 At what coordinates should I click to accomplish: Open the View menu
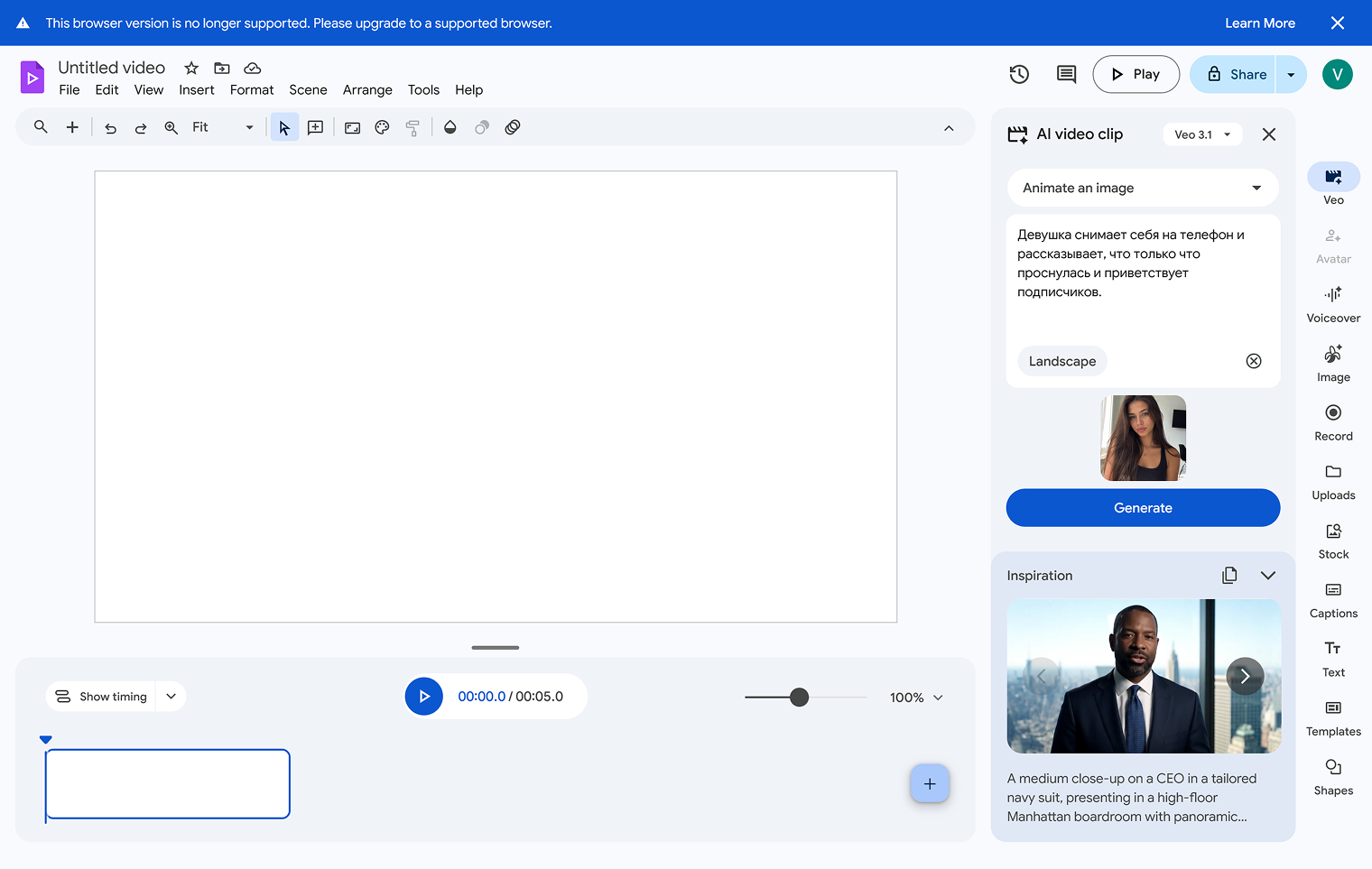(149, 90)
